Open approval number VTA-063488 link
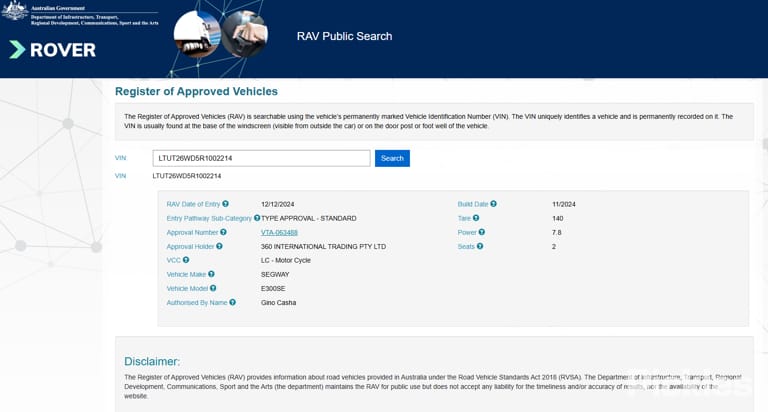Screen dimensions: 768x412 tap(279, 233)
